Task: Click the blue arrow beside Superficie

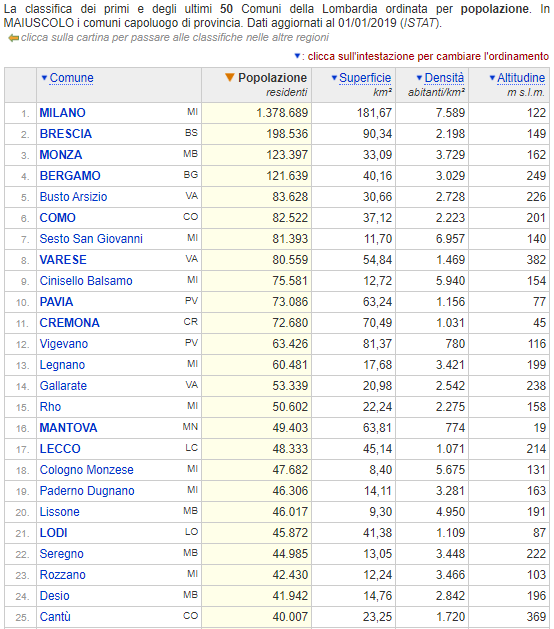Action: tap(334, 77)
